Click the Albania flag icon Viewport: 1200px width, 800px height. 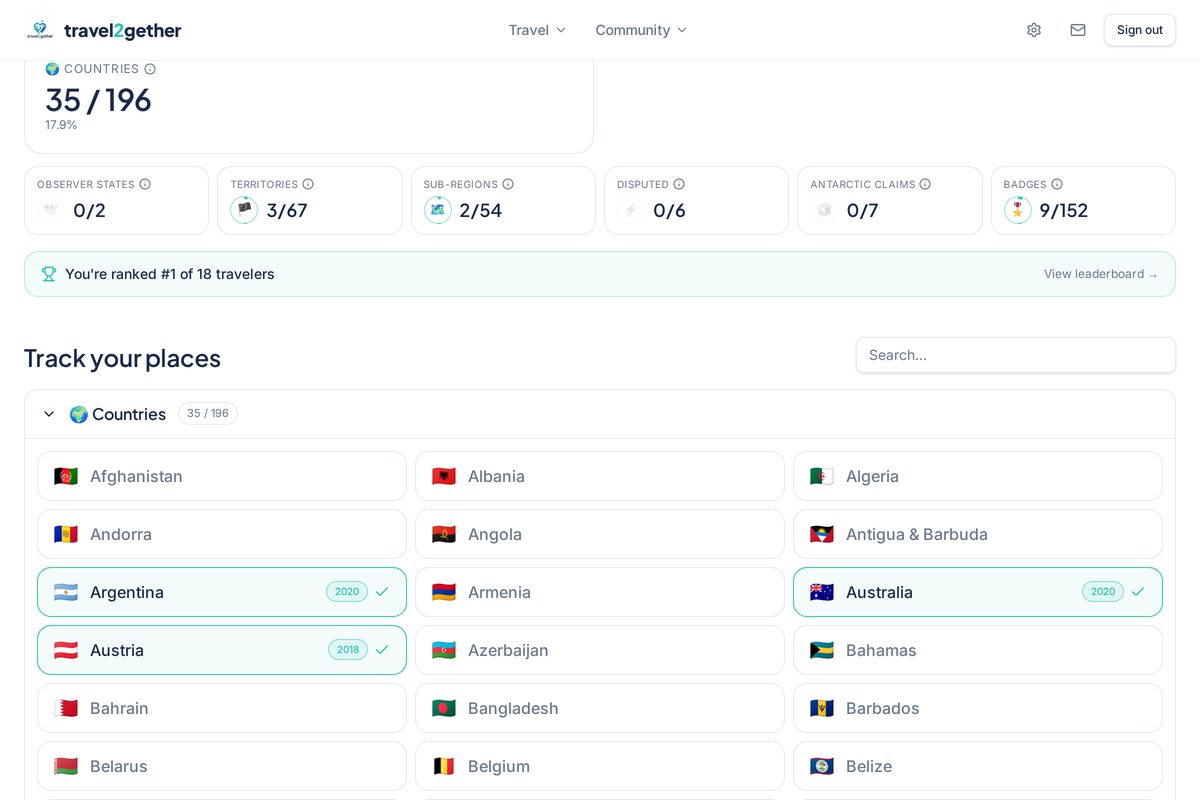coord(444,476)
